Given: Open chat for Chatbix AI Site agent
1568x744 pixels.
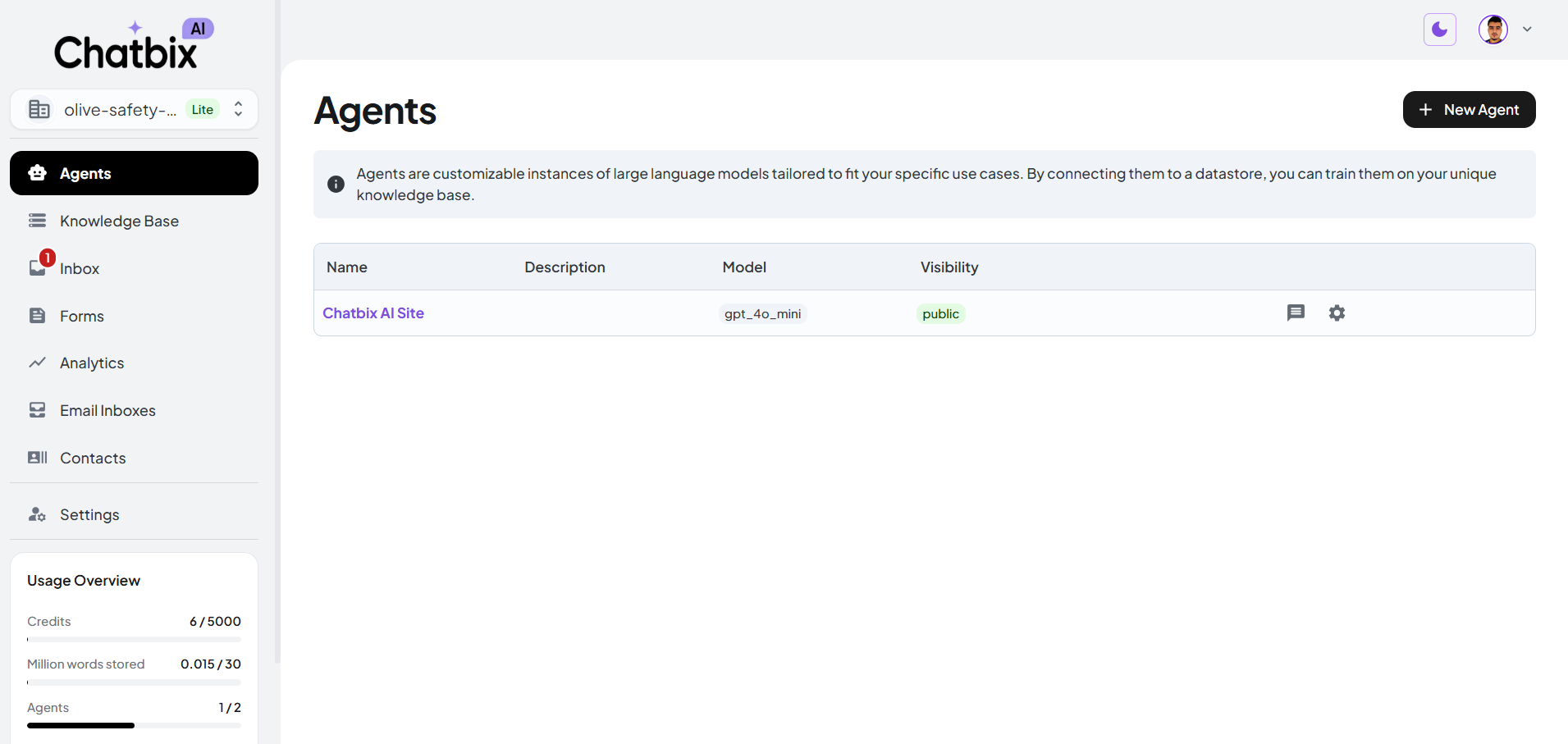Looking at the screenshot, I should 1296,313.
